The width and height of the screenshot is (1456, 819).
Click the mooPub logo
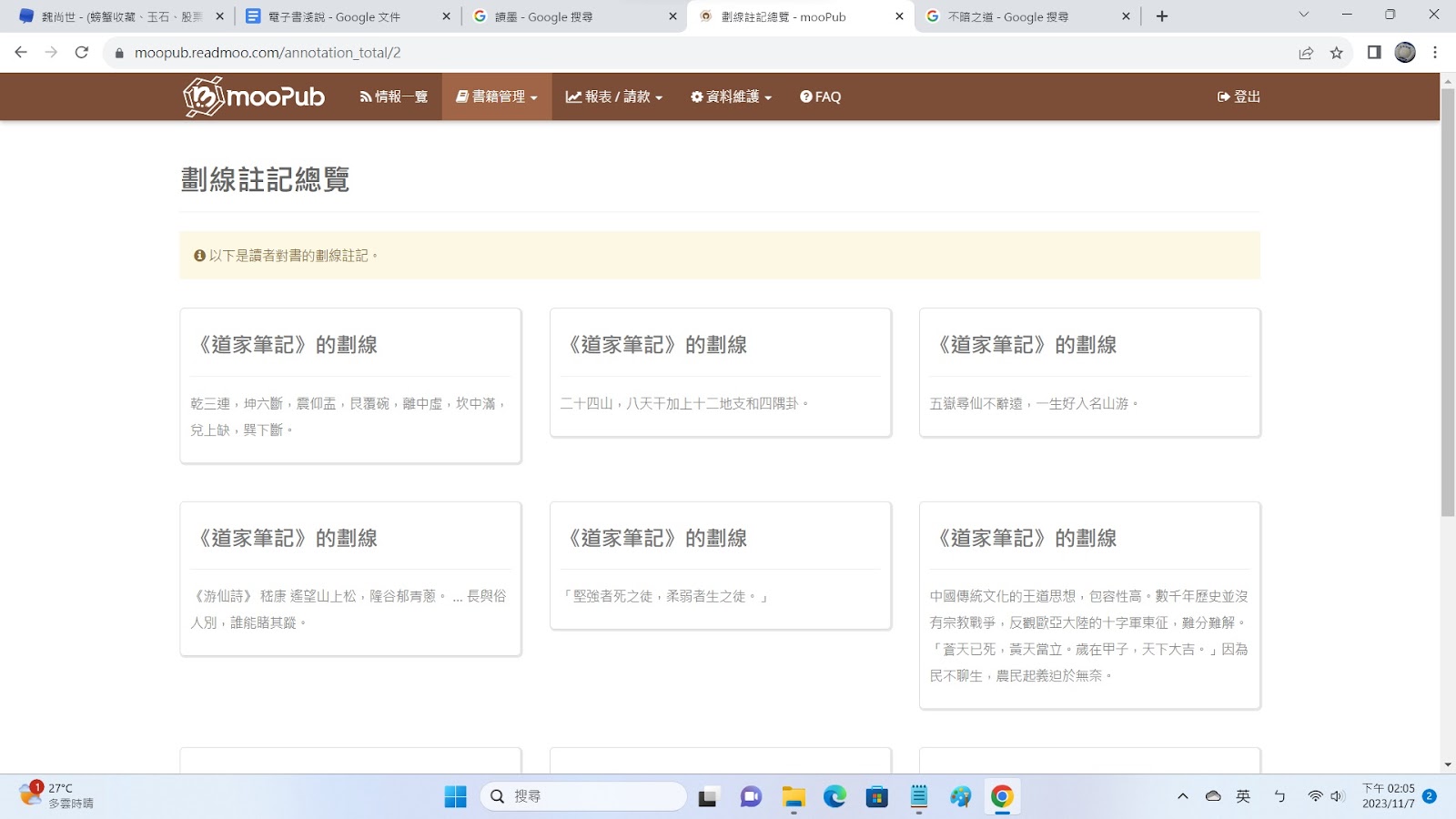pos(254,96)
